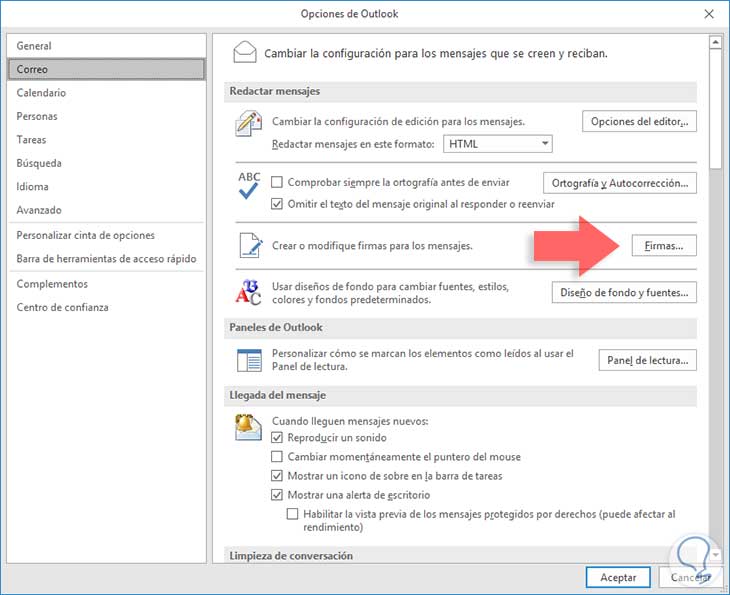The image size is (730, 595).
Task: Click the scrollbar up arrow
Action: pyautogui.click(x=715, y=42)
